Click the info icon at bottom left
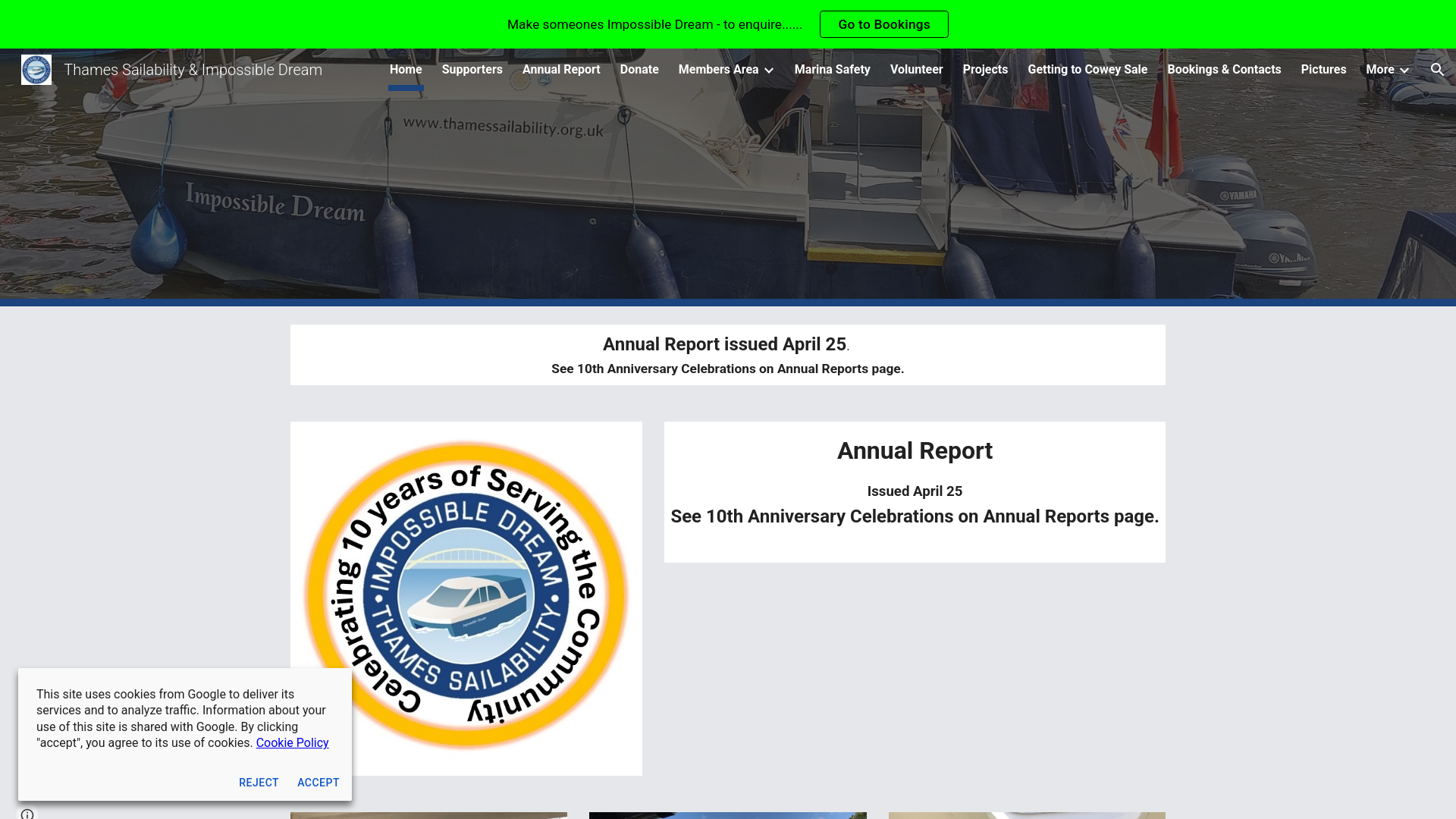This screenshot has height=819, width=1456. [27, 814]
